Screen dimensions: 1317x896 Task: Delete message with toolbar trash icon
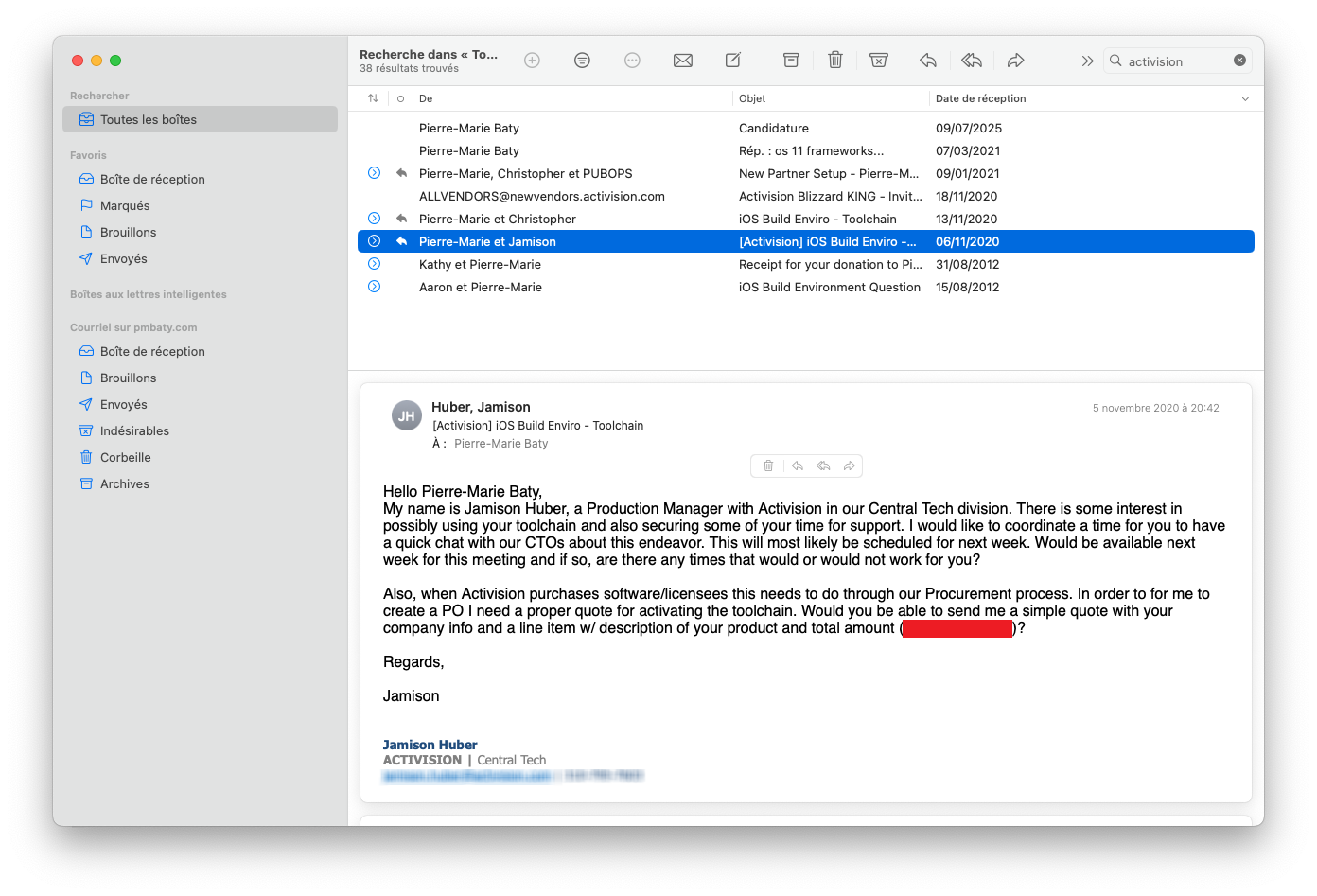coord(835,61)
